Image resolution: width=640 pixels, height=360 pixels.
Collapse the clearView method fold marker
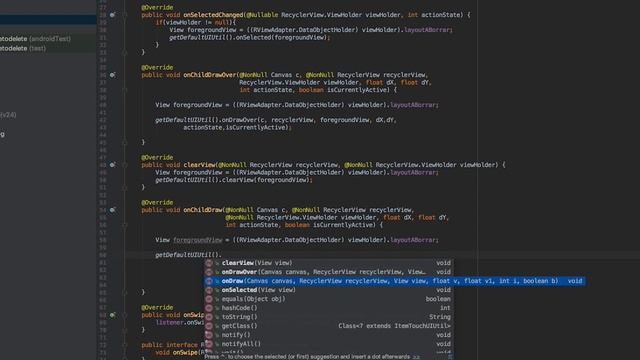[x=125, y=165]
